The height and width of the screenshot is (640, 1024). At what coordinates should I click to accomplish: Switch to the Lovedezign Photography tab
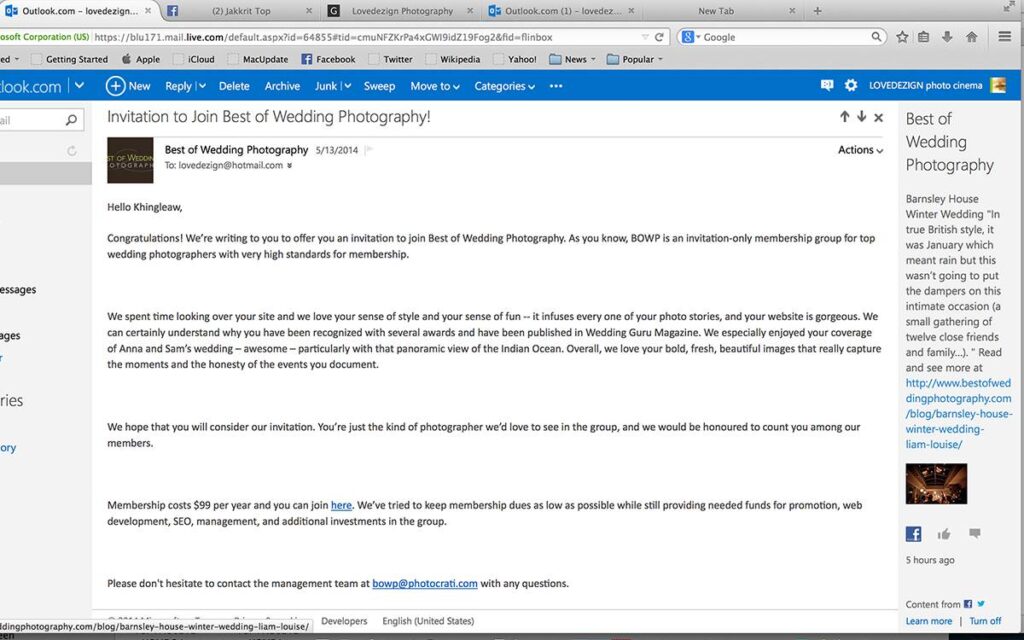[402, 11]
